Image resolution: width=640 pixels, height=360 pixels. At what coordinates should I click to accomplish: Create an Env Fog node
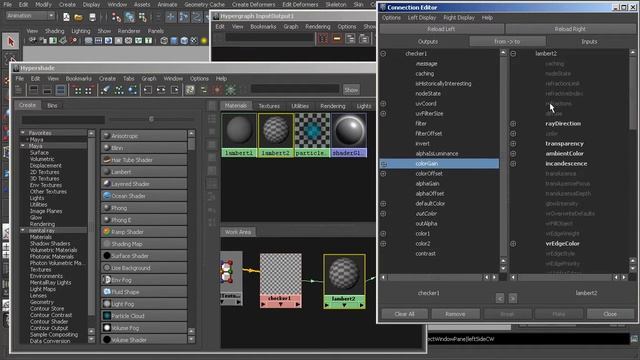point(144,280)
